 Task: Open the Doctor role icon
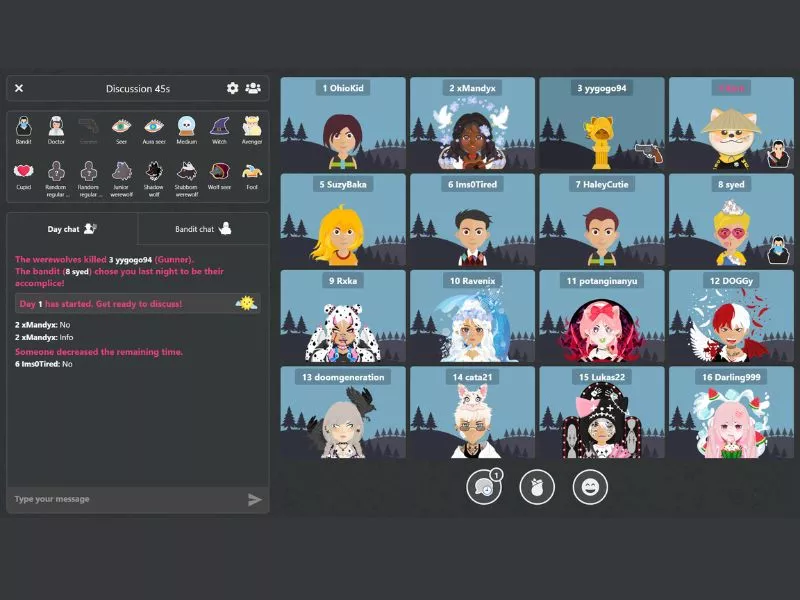[x=56, y=126]
